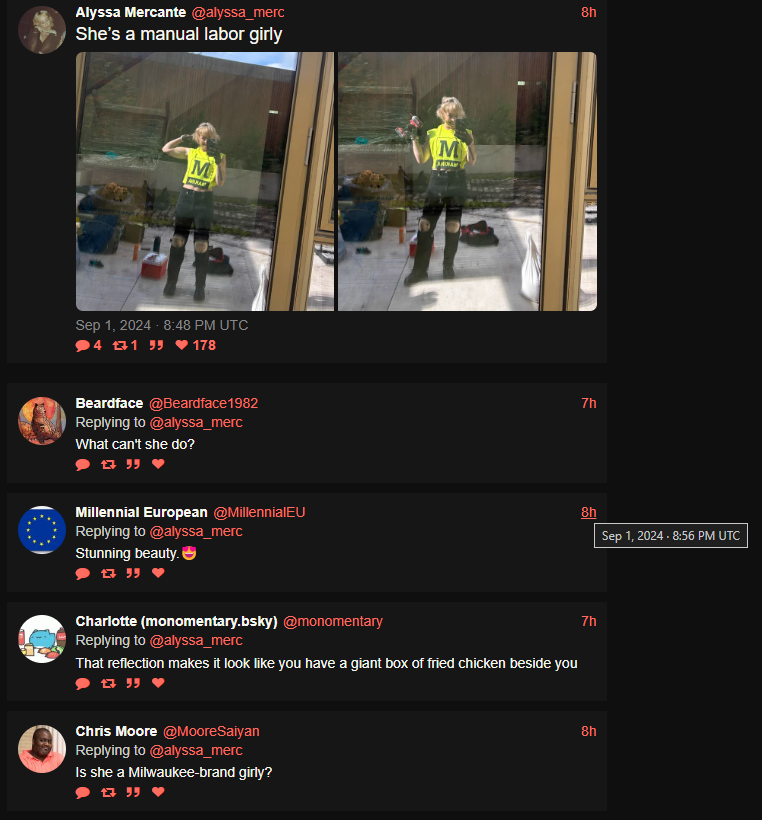Reply to Charlotte's fried chicken comment

point(83,684)
